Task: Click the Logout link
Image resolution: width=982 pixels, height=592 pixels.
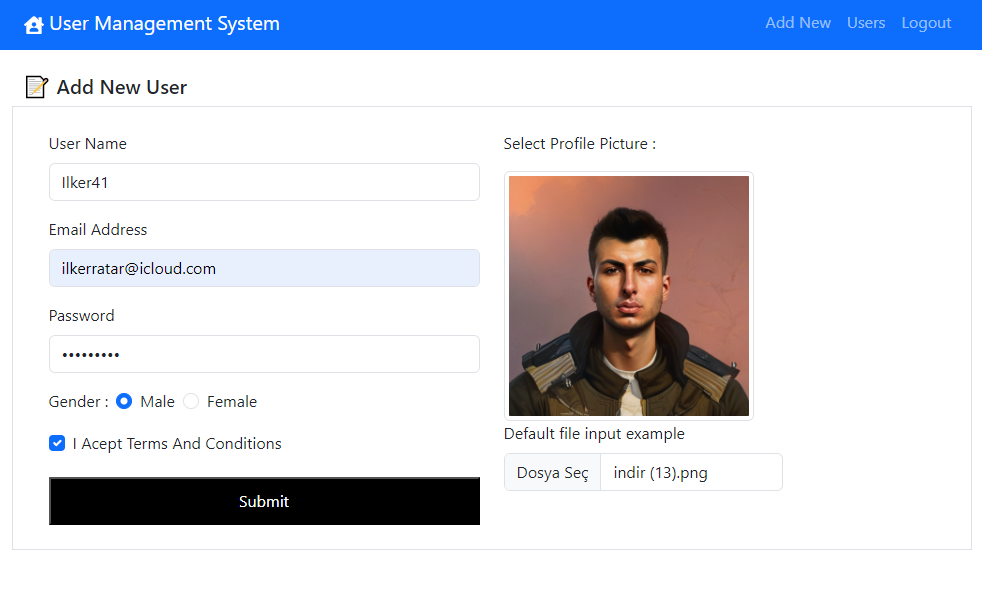Action: [x=926, y=23]
